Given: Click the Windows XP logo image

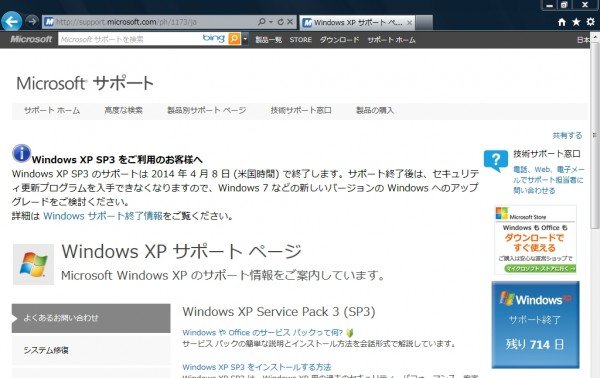Looking at the screenshot, I should [33, 264].
